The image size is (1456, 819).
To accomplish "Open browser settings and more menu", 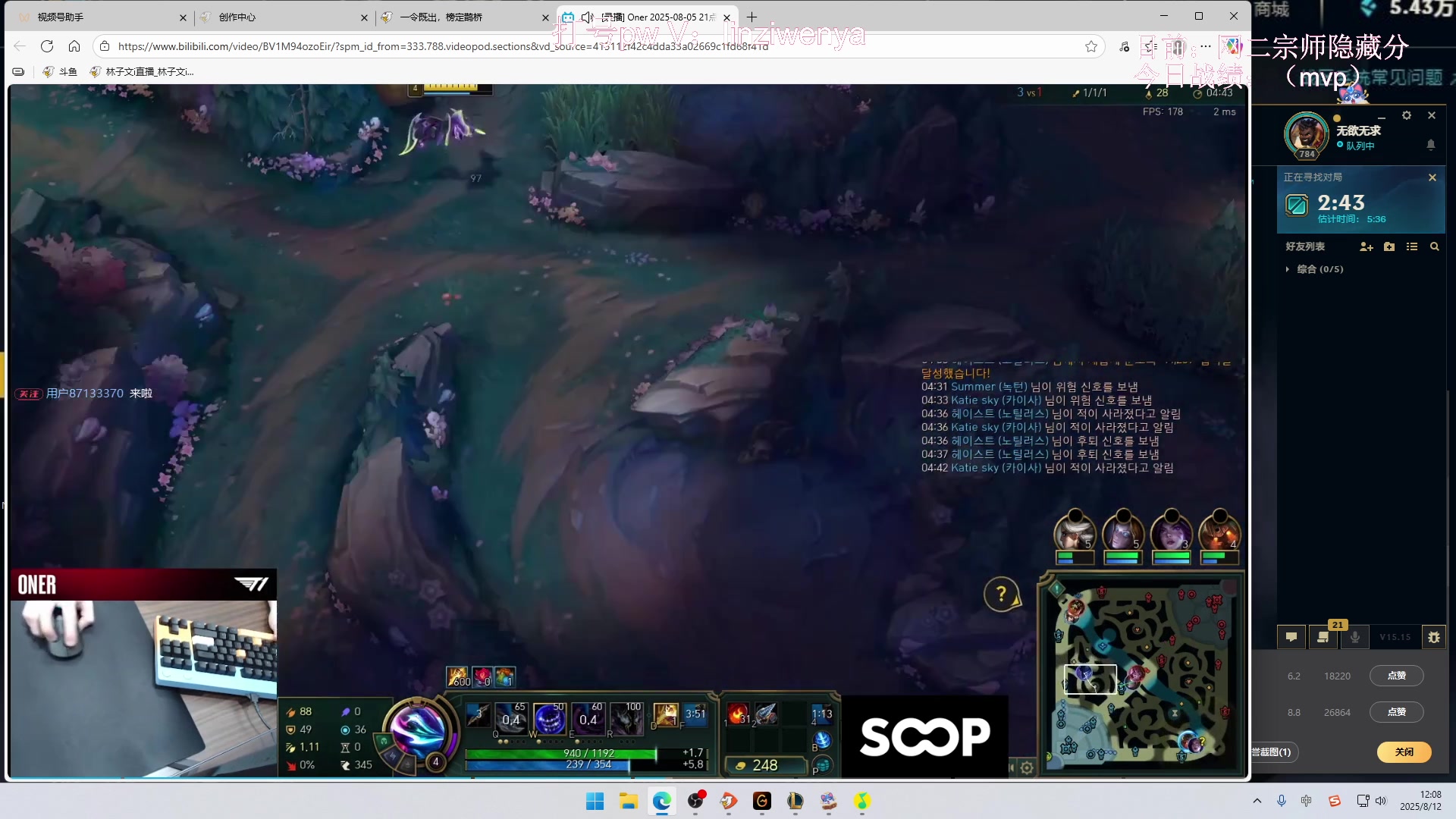I will coord(1205,46).
